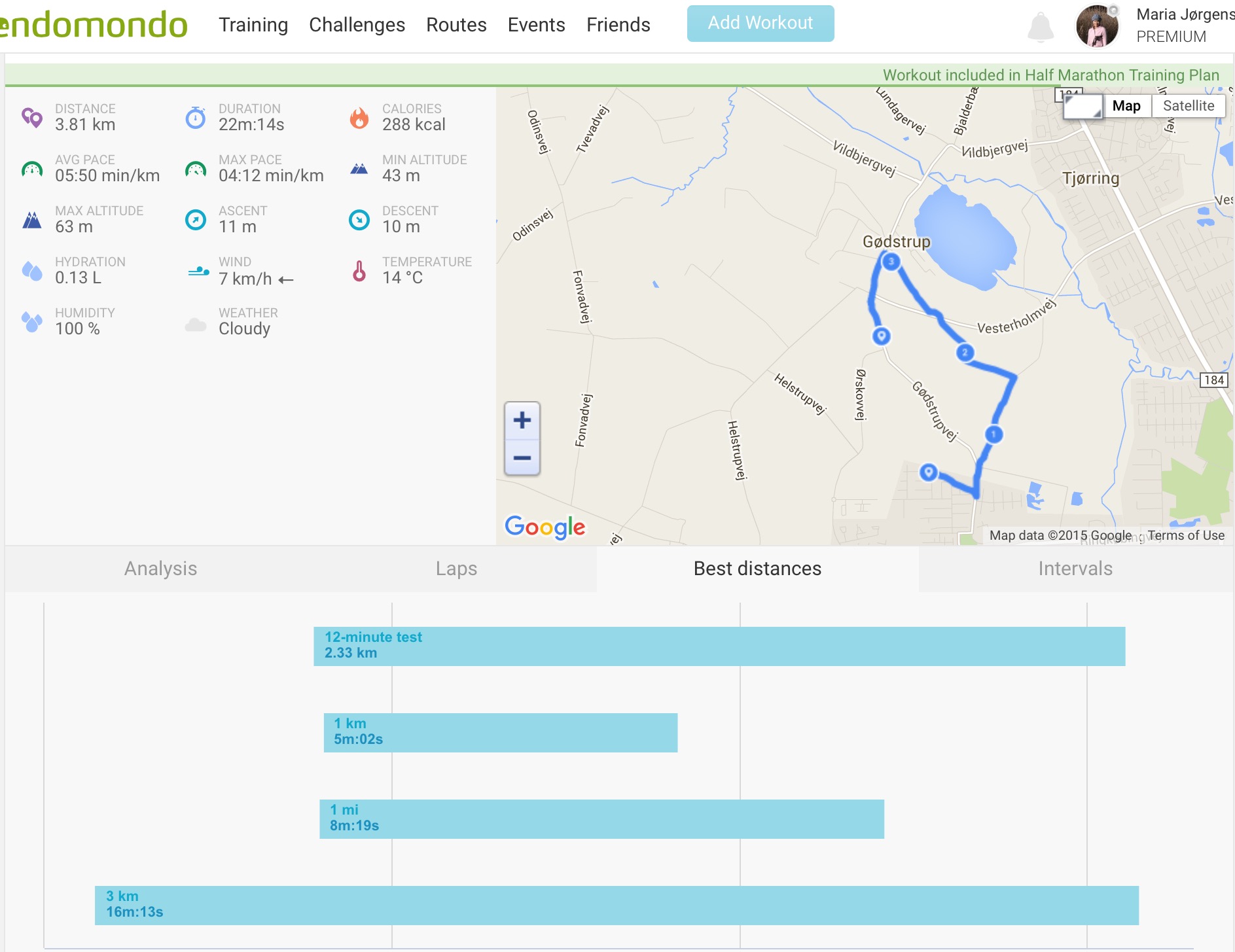Switch to the Analysis tab

click(x=160, y=569)
